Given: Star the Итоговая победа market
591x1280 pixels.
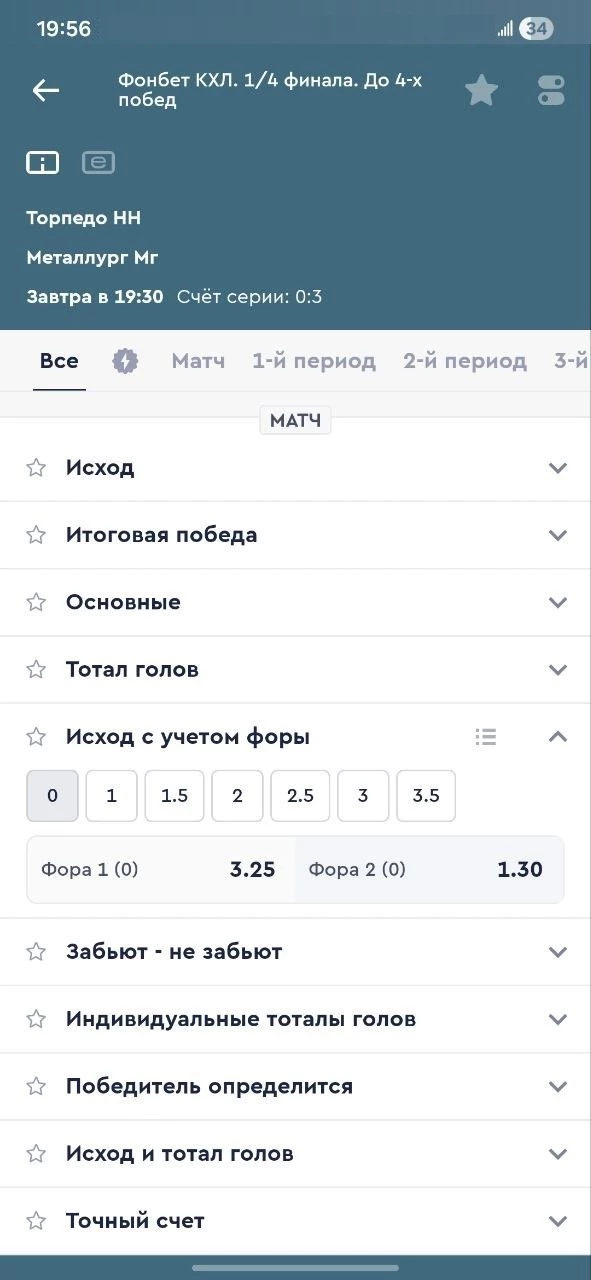Looking at the screenshot, I should tap(35, 535).
